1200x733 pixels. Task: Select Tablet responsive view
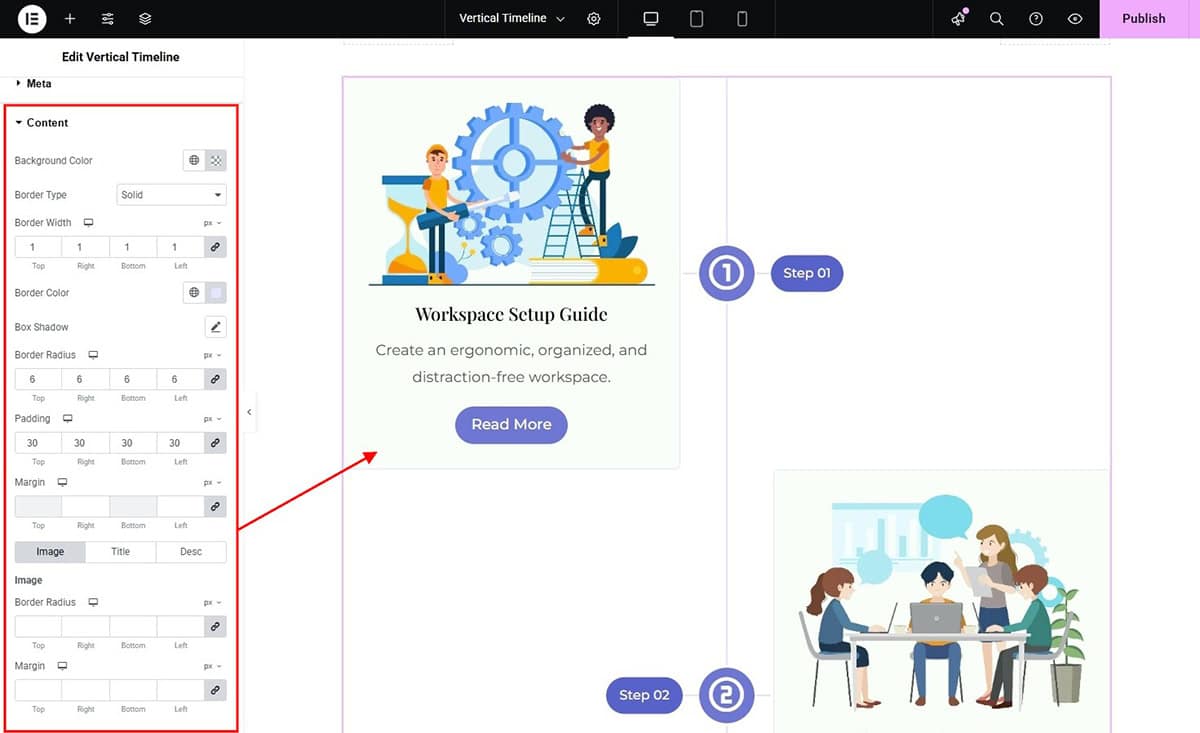[697, 19]
